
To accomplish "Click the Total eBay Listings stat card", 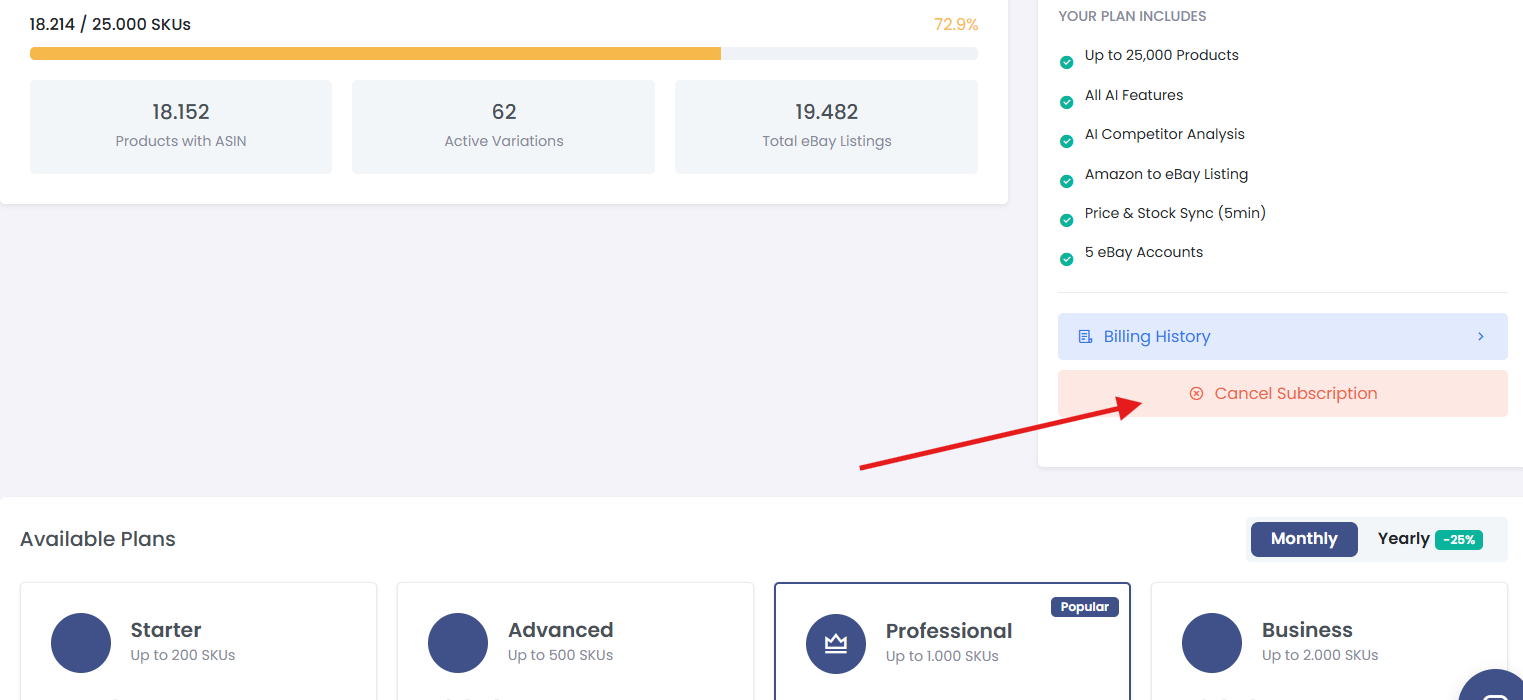I will [827, 127].
